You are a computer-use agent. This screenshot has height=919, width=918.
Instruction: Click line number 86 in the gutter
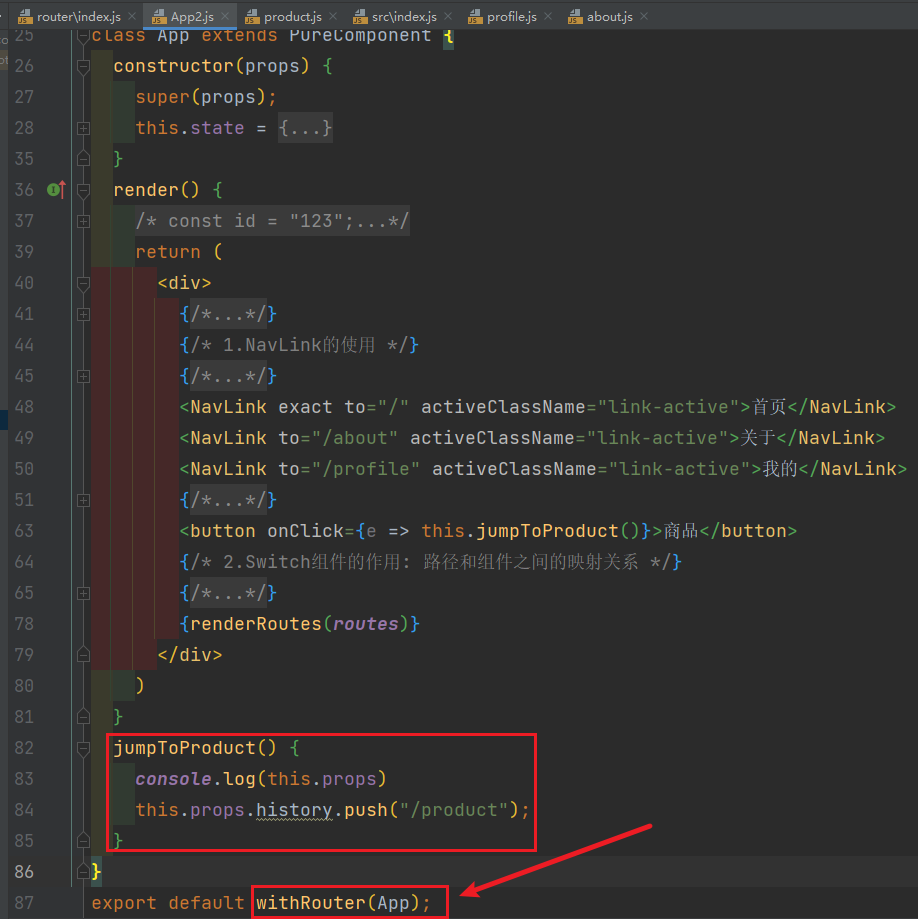pyautogui.click(x=24, y=872)
